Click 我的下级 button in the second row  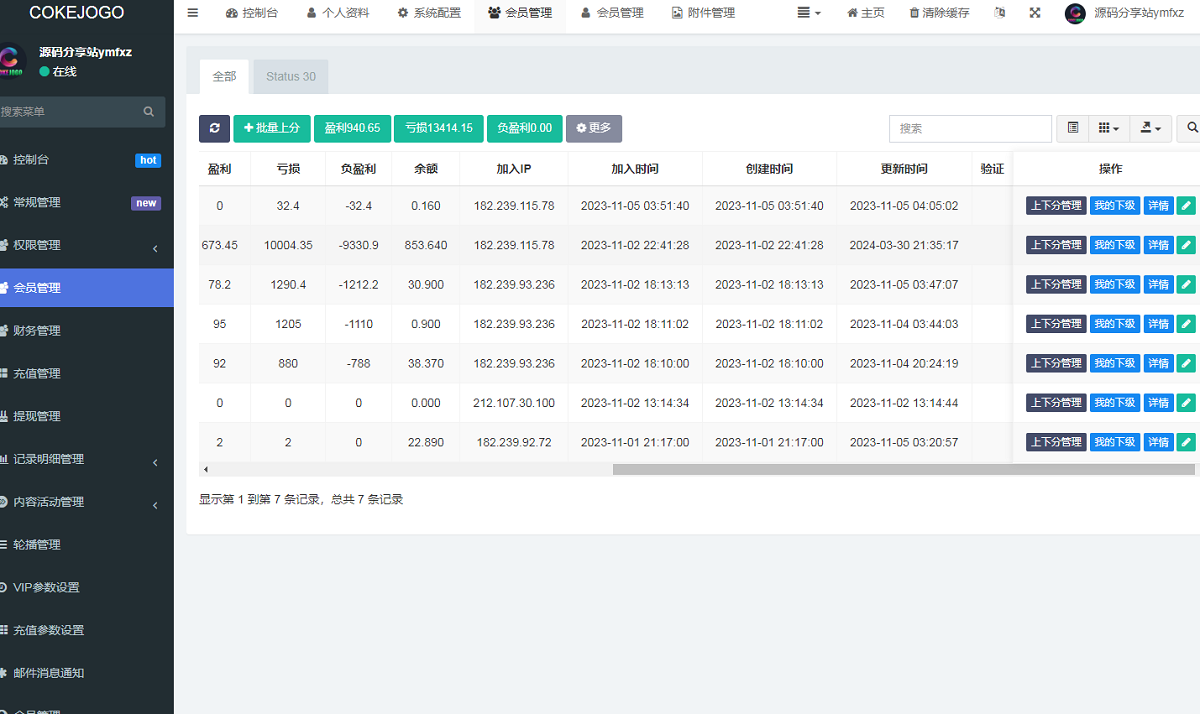[x=1114, y=245]
